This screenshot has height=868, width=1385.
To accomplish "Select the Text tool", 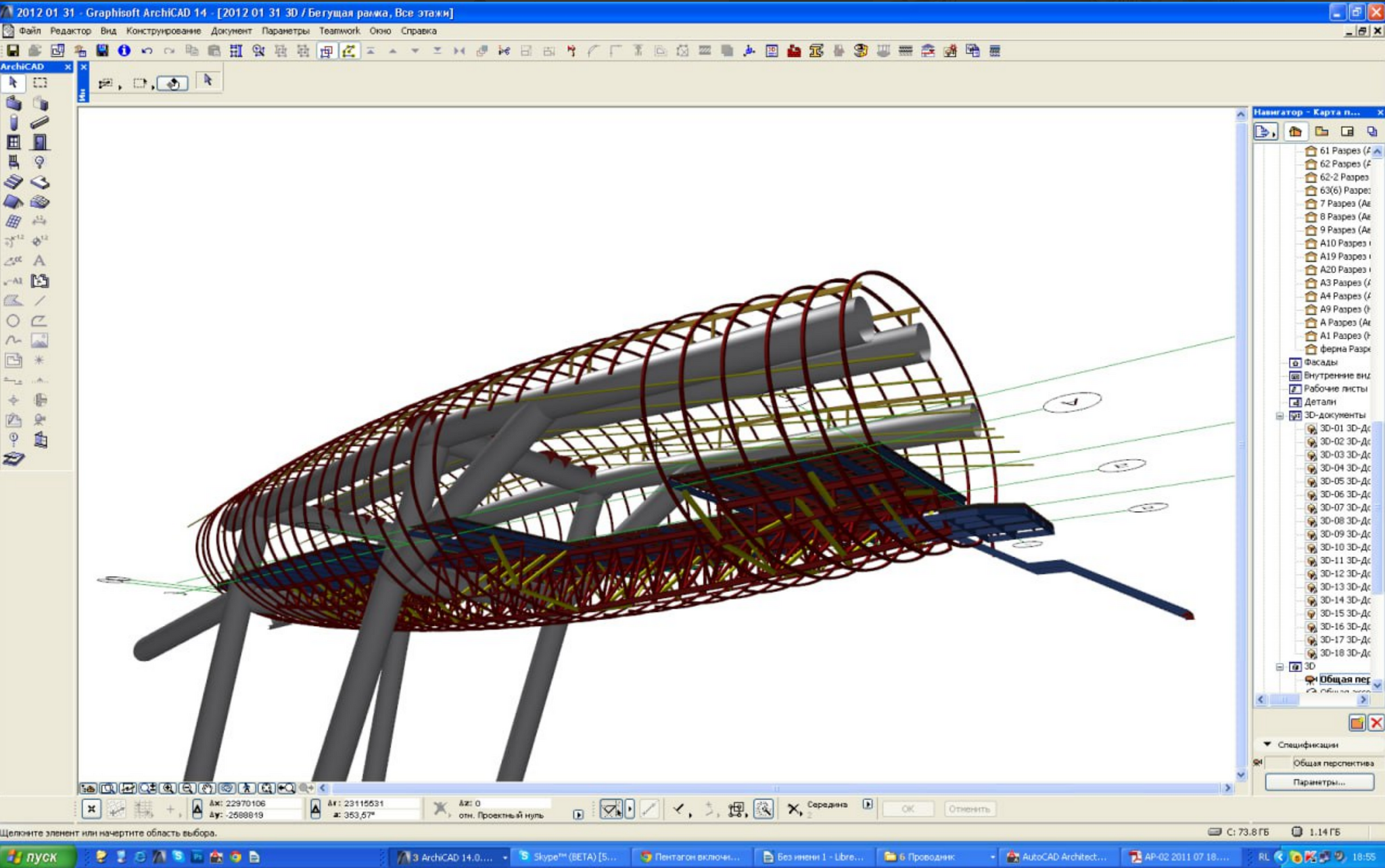I will pos(40,261).
